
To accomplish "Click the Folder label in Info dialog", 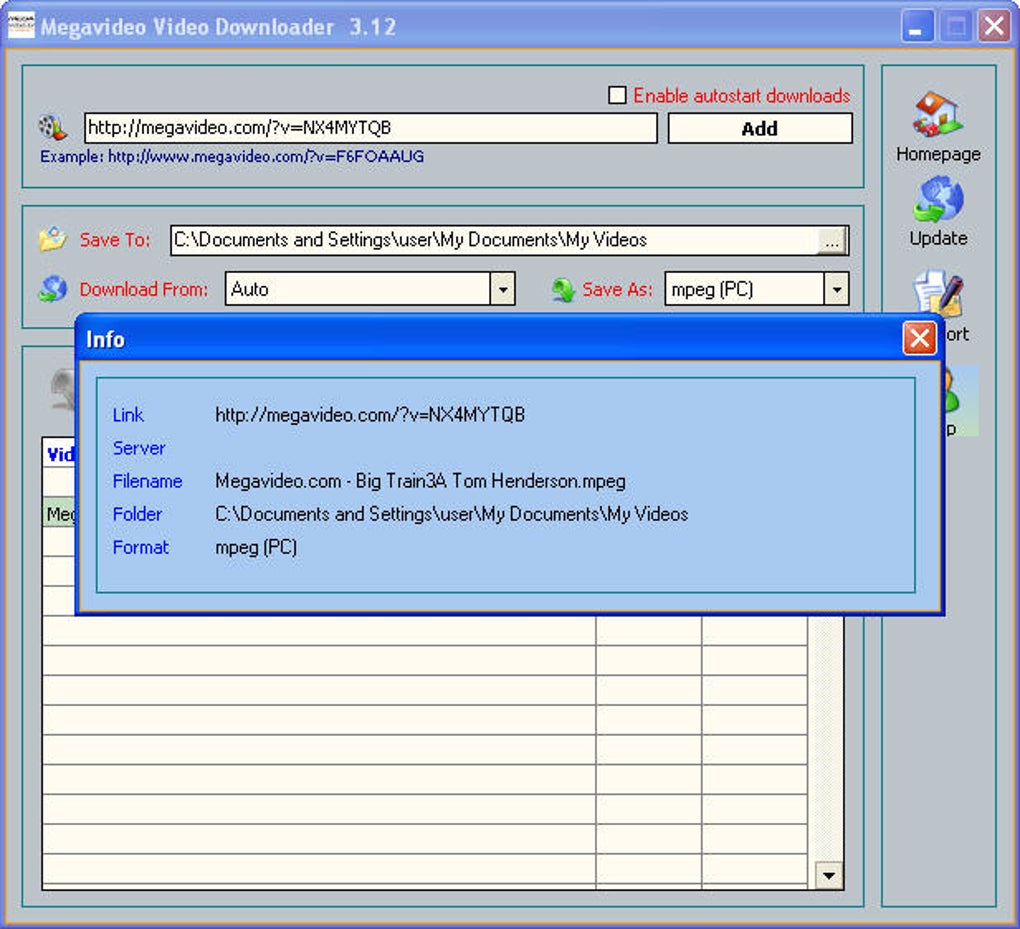I will (x=137, y=514).
